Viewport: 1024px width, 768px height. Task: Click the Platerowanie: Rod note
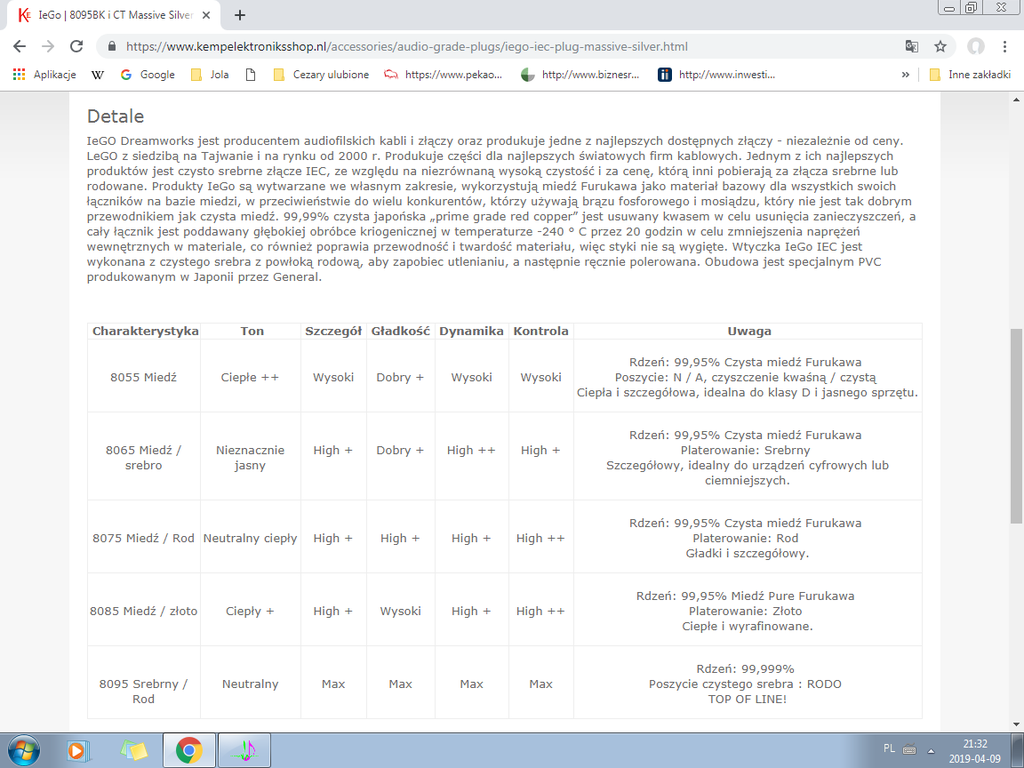pyautogui.click(x=745, y=538)
